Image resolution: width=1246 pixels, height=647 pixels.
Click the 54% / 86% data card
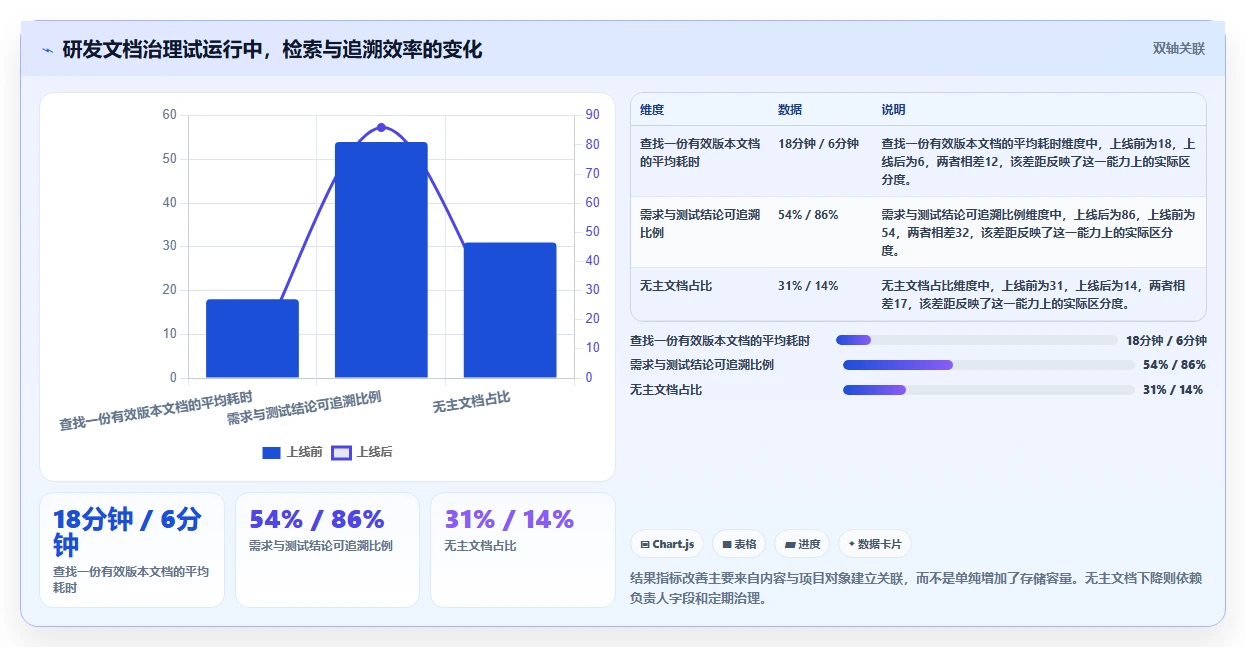[327, 550]
